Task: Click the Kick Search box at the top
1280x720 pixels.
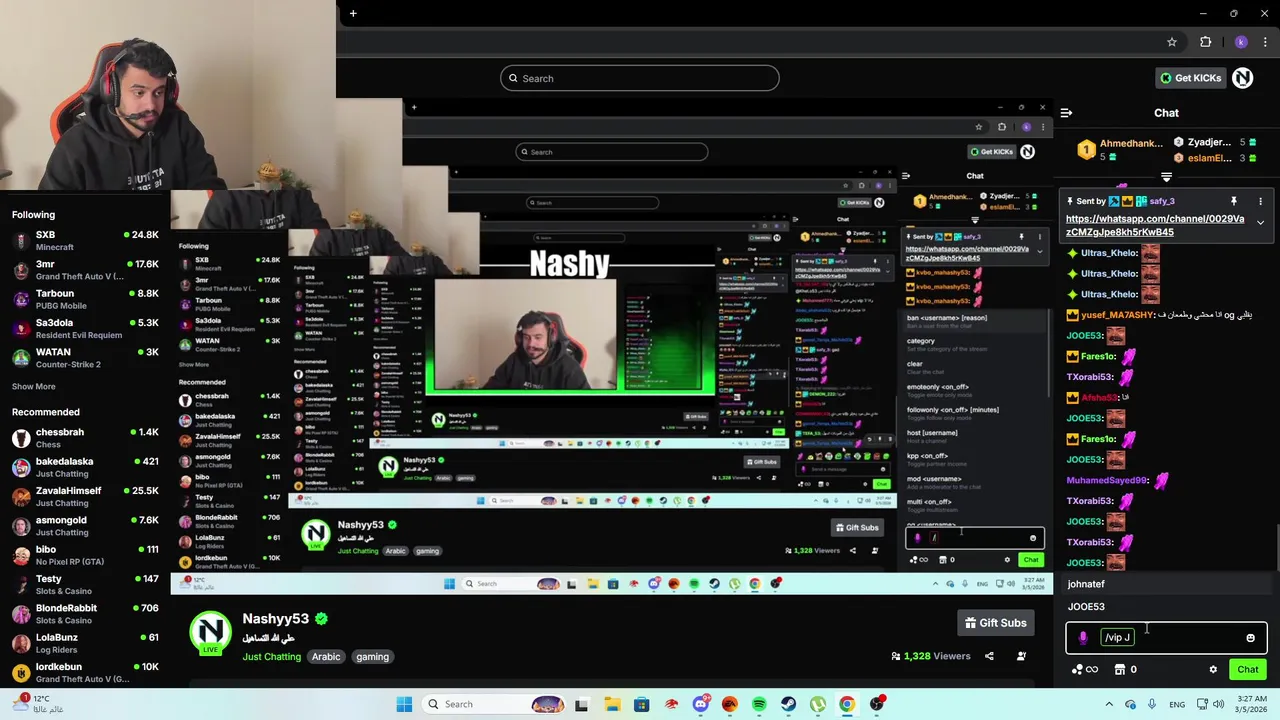Action: pyautogui.click(x=640, y=78)
